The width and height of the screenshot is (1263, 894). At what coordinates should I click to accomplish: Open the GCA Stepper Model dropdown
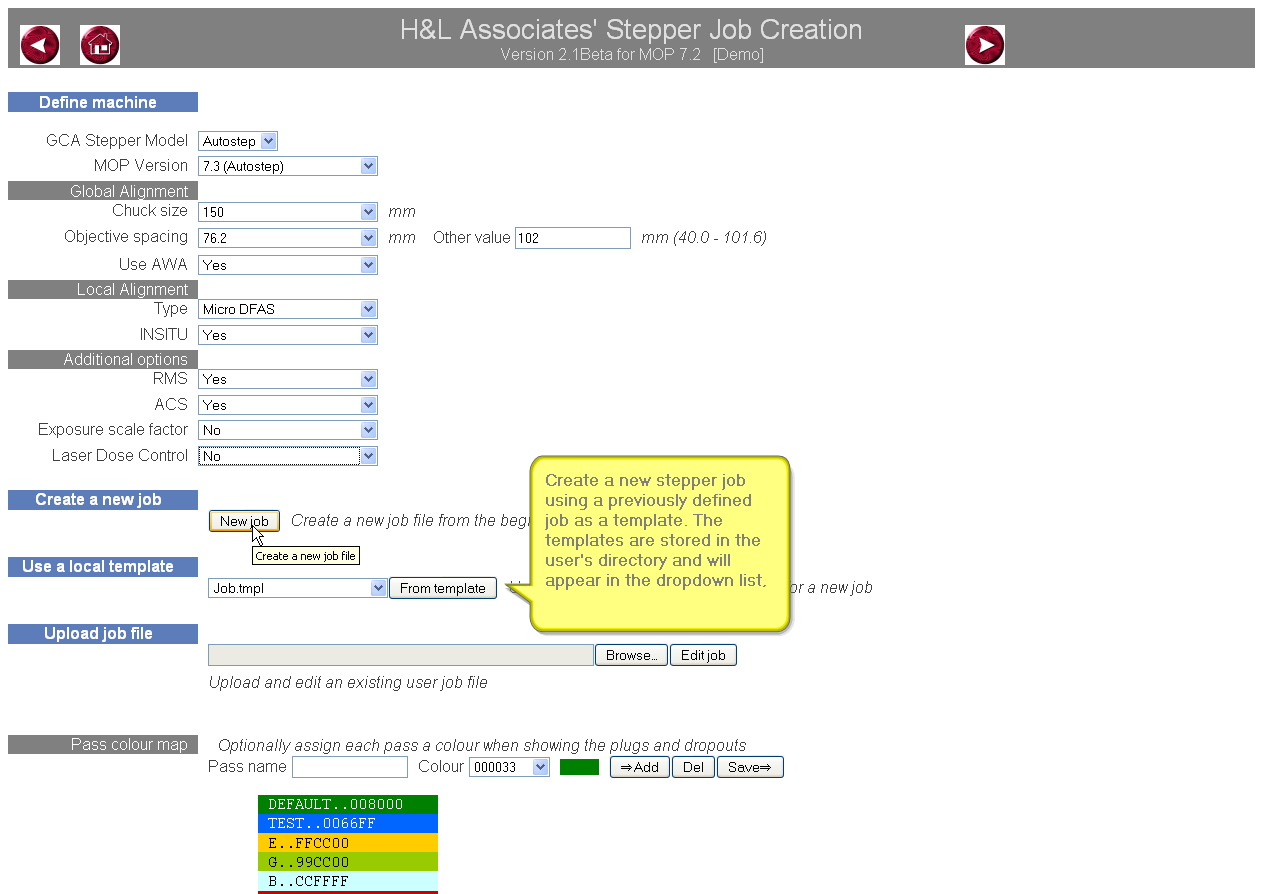(238, 141)
